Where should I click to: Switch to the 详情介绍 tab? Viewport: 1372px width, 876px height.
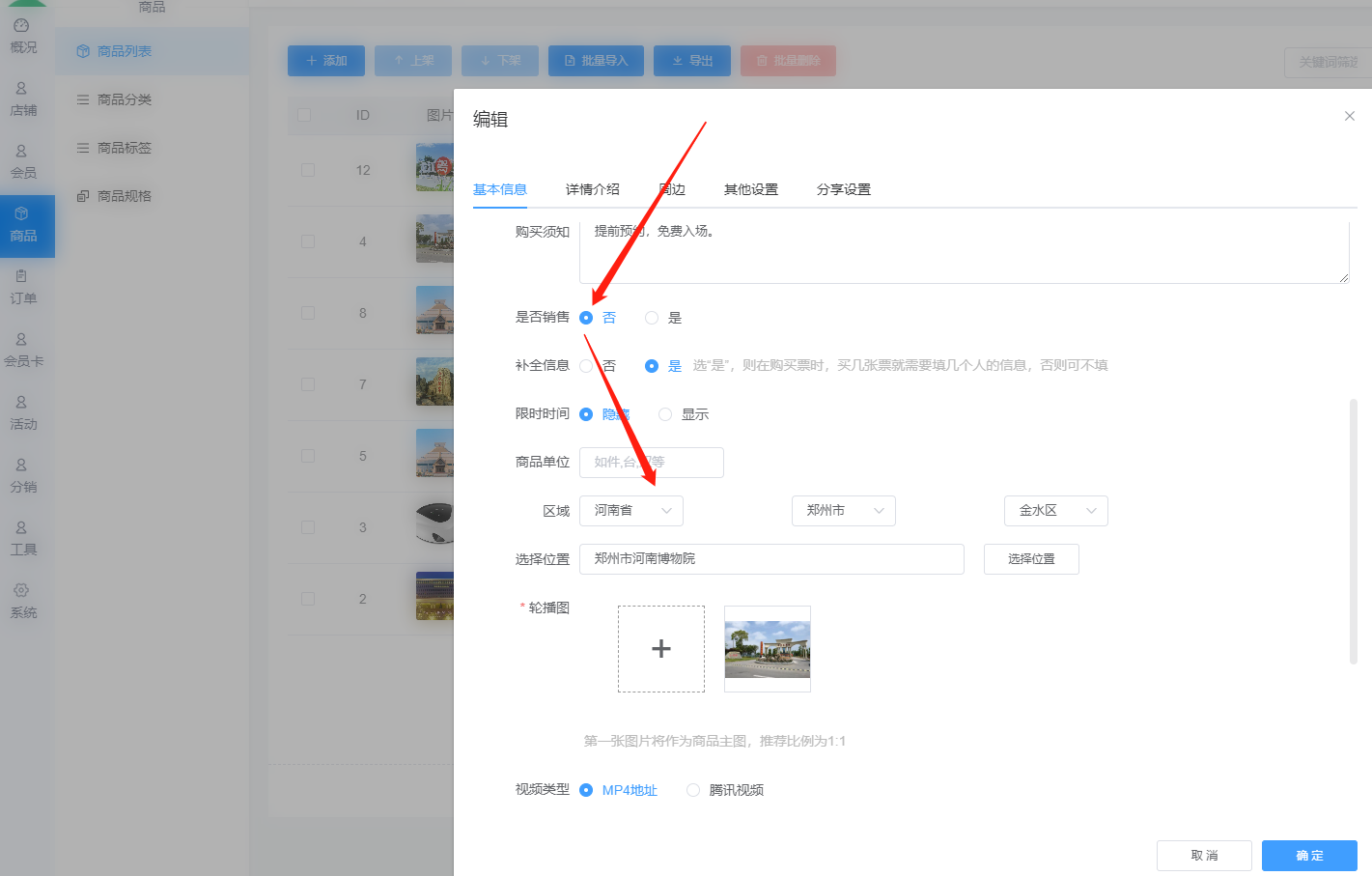click(593, 189)
